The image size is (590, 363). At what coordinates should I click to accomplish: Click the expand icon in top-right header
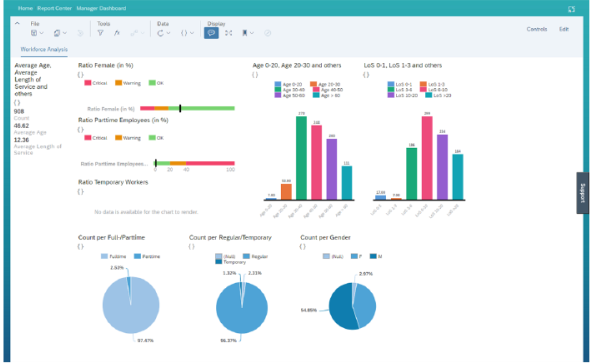pyautogui.click(x=572, y=9)
